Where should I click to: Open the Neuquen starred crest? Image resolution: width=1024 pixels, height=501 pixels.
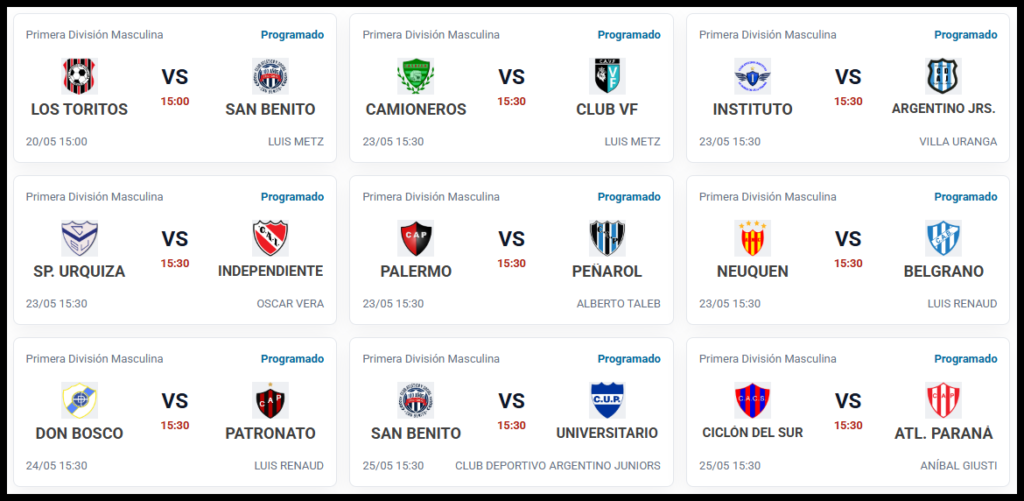pyautogui.click(x=752, y=238)
